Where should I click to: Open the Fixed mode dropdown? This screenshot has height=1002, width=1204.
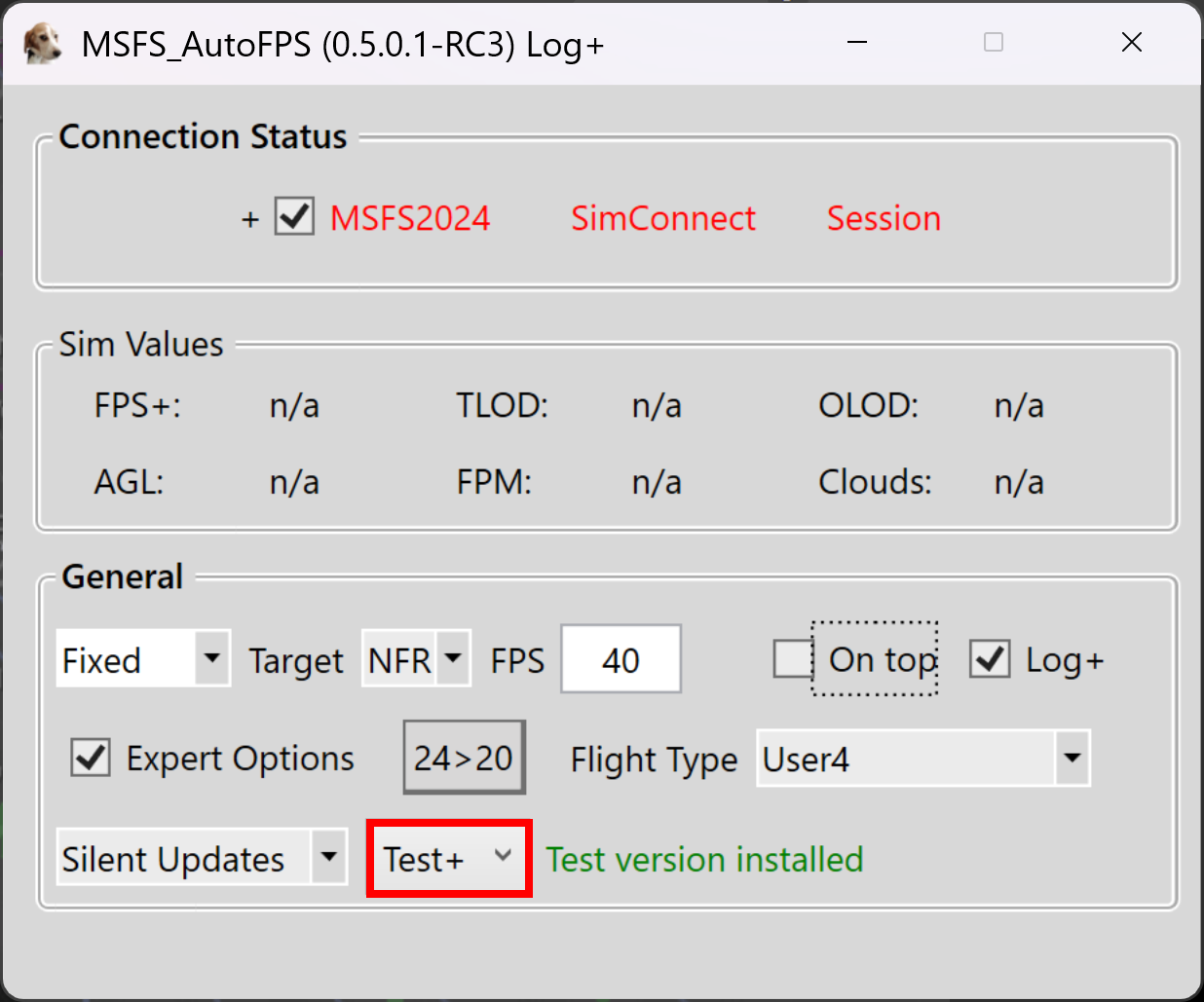coord(143,659)
